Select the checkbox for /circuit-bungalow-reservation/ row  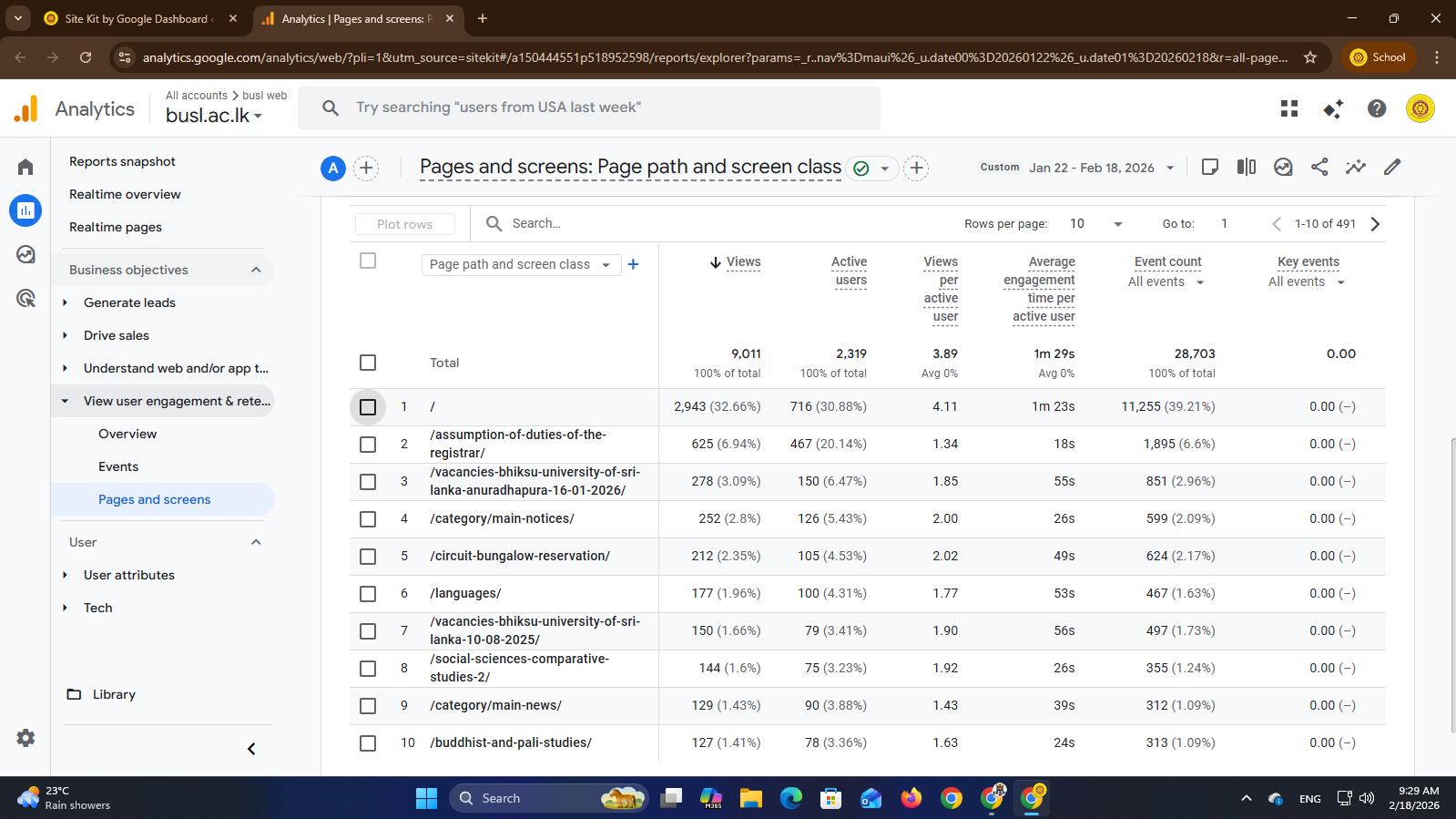368,557
